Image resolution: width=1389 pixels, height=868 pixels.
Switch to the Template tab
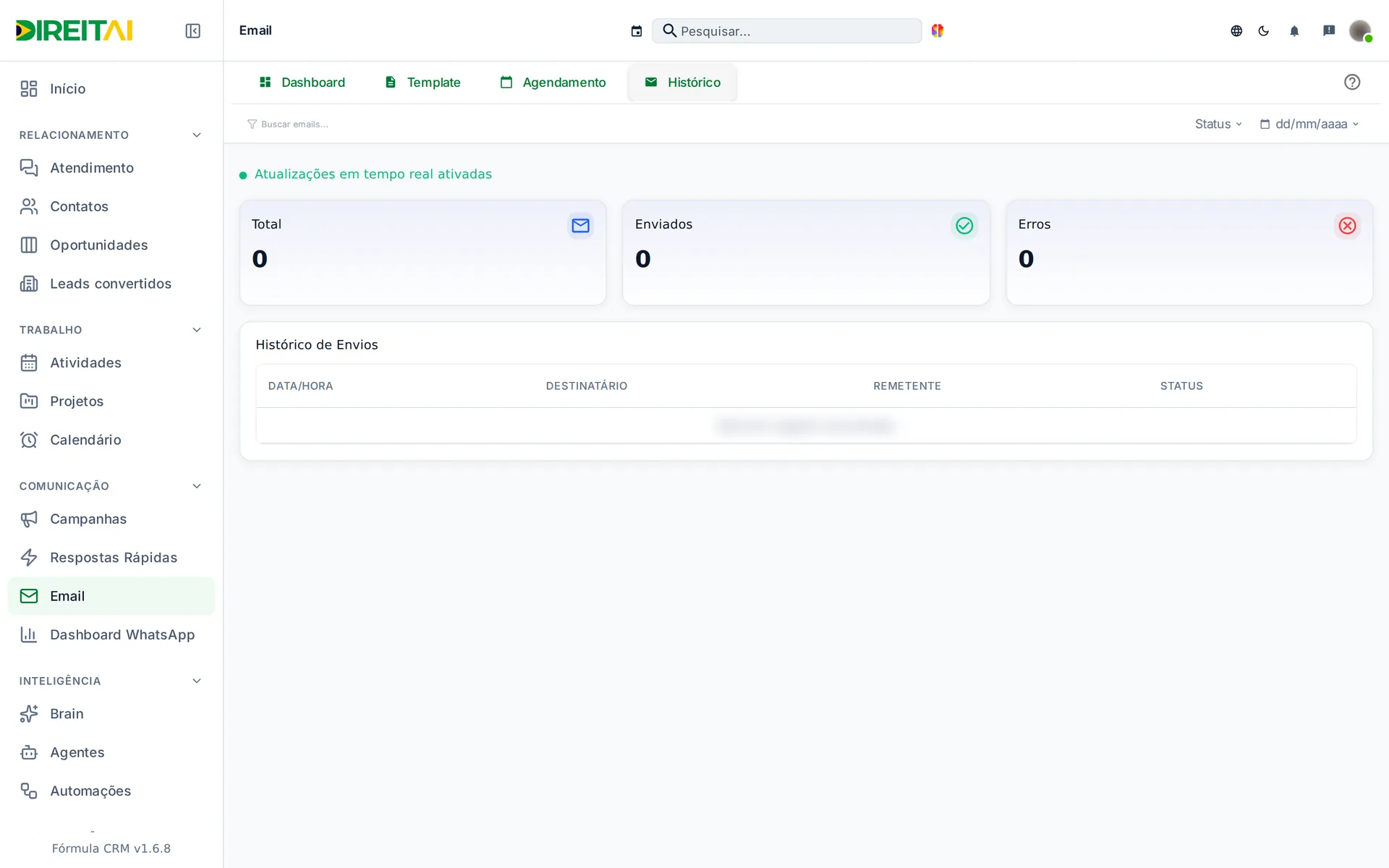coord(422,82)
